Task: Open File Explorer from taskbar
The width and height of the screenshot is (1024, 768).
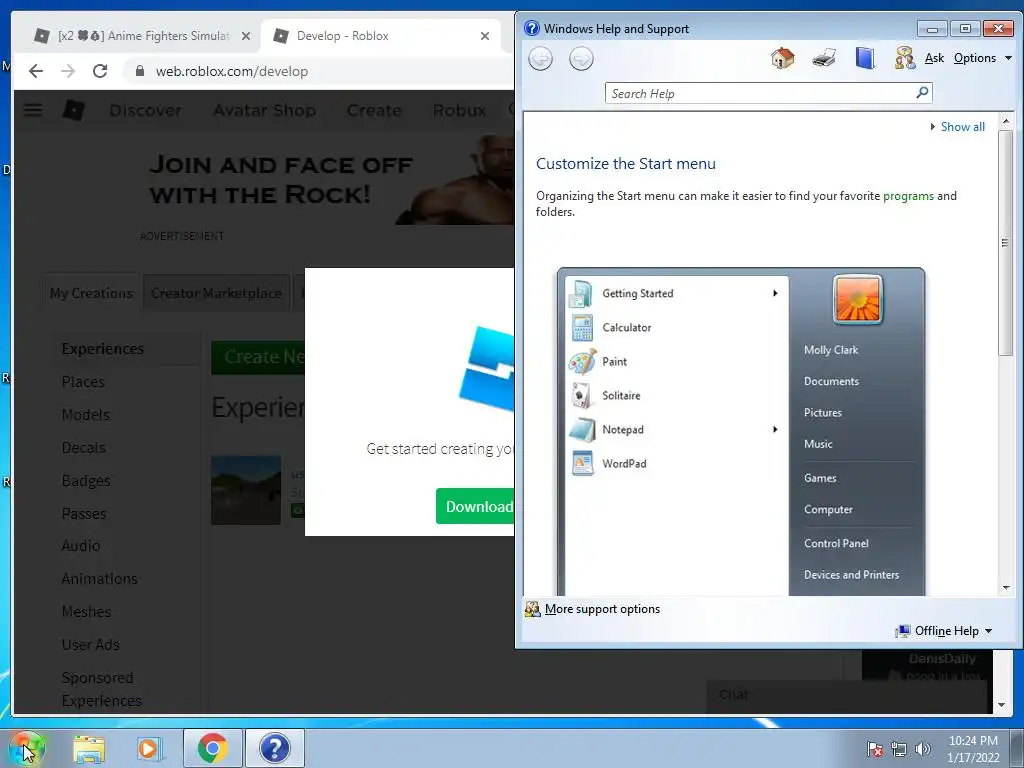Action: (89, 748)
